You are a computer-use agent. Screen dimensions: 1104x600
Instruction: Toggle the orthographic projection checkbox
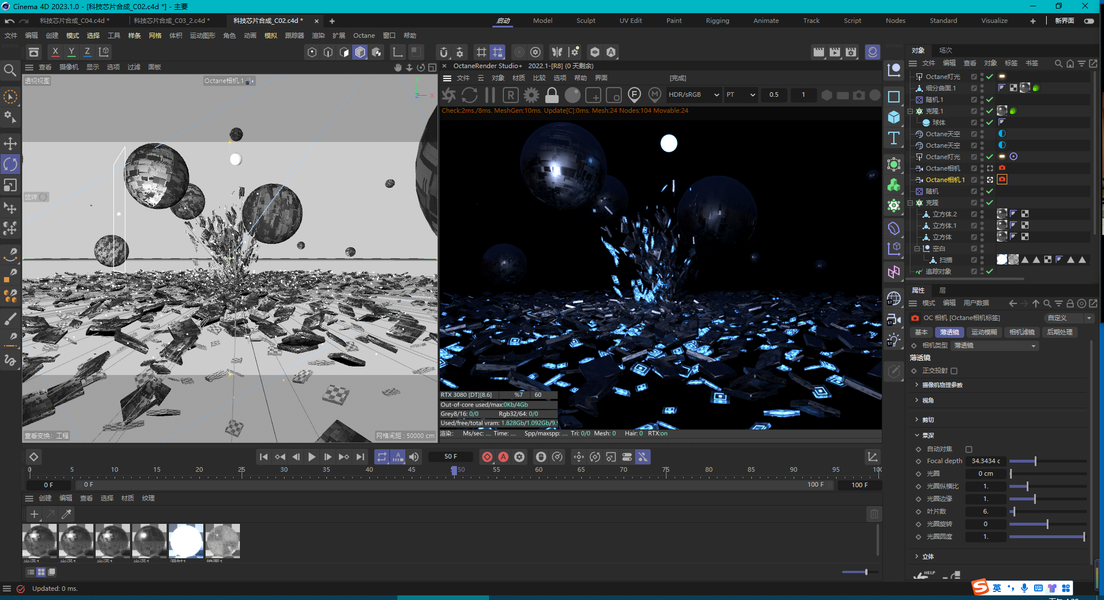954,370
